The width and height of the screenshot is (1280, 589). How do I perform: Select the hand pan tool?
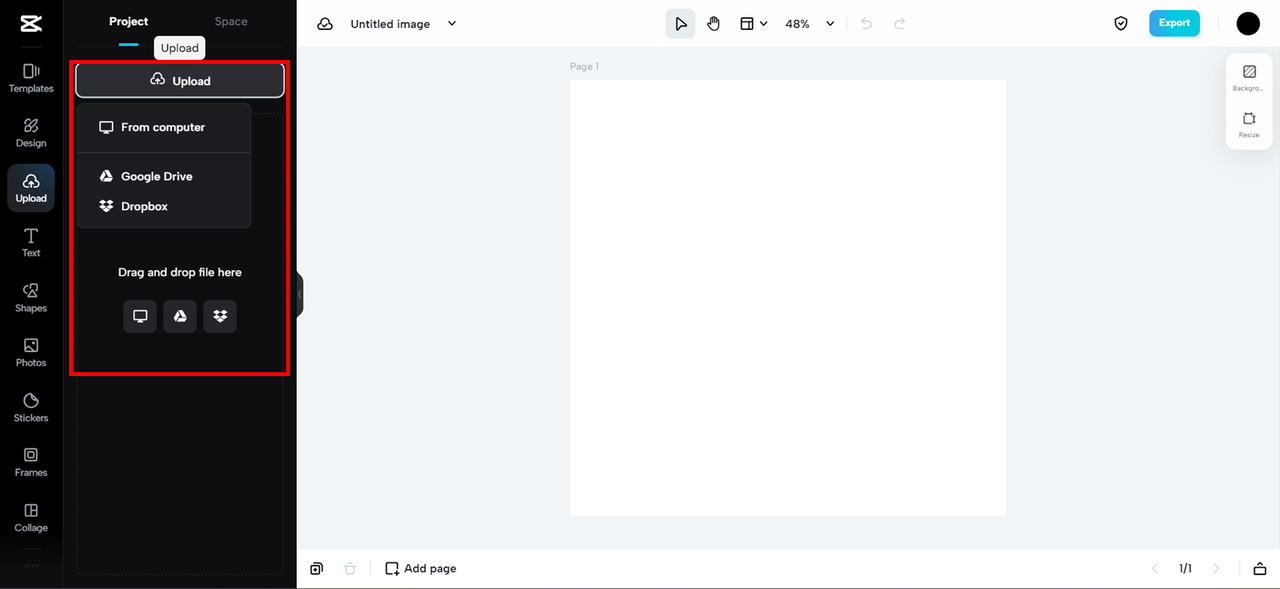[x=714, y=24]
